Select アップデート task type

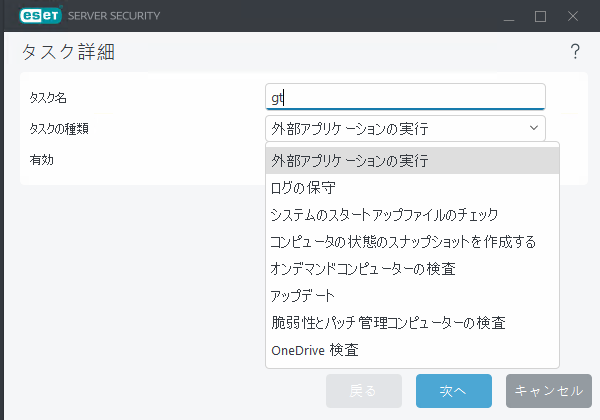[412, 296]
